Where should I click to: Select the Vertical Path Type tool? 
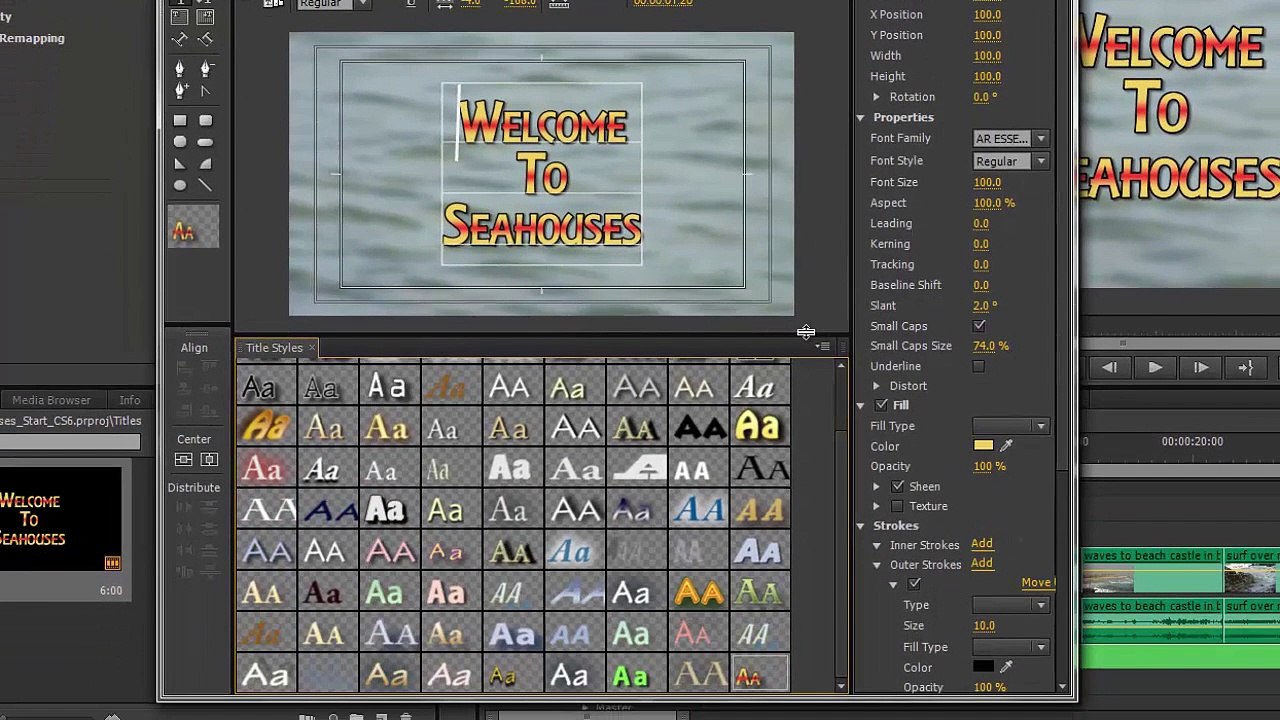point(205,39)
